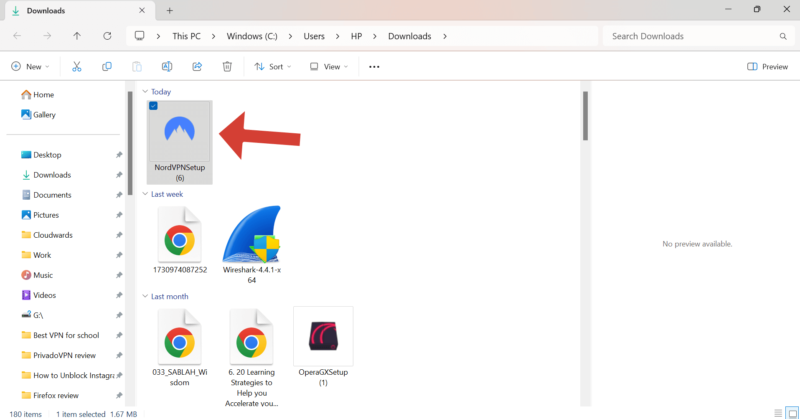Add a new tab with plus
800x419 pixels.
click(169, 10)
